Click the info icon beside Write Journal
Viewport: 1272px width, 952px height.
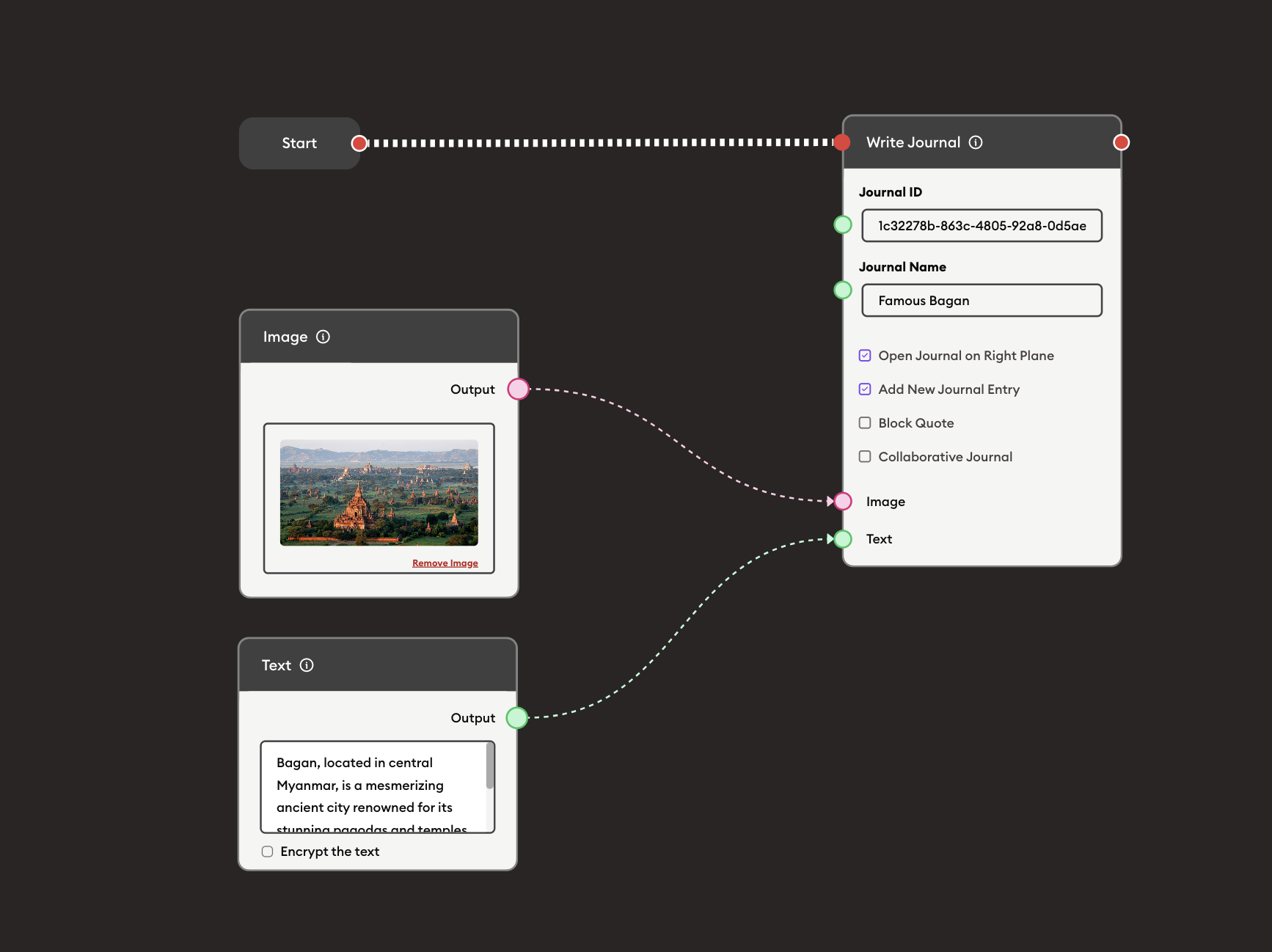coord(976,142)
